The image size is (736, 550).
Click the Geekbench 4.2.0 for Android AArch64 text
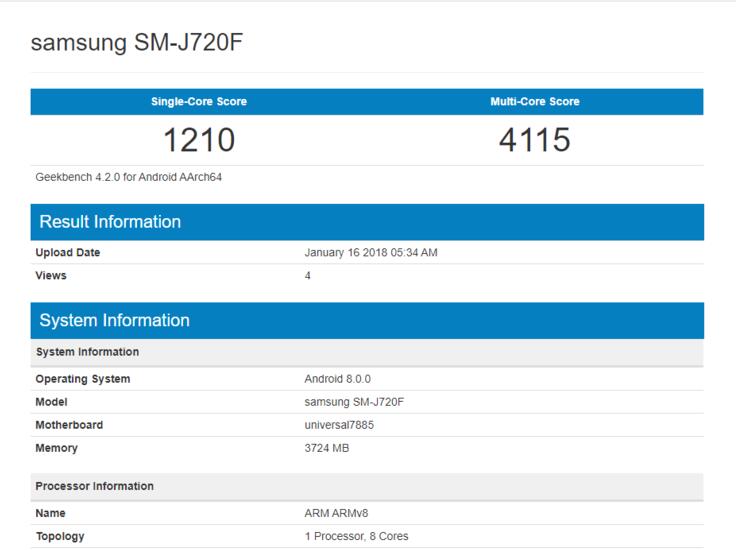click(129, 177)
